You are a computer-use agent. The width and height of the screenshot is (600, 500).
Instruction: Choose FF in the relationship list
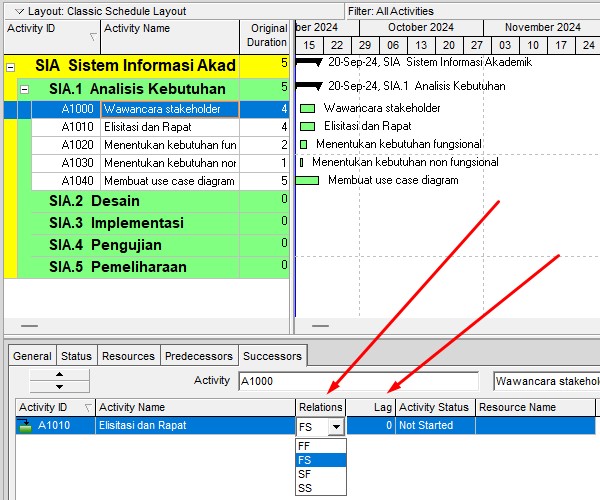click(321, 446)
